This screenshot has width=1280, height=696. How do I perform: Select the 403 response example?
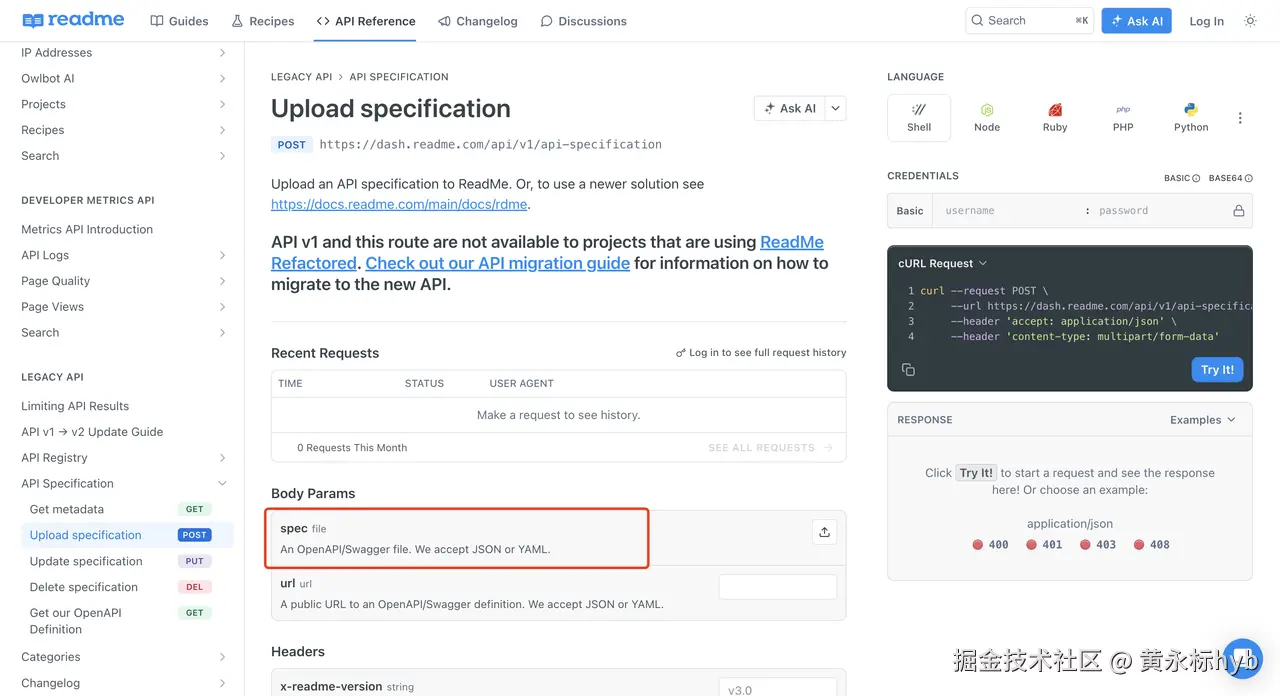1098,545
